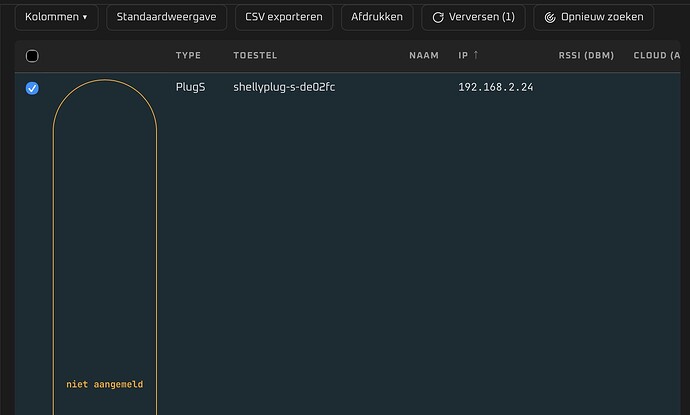The image size is (690, 415).
Task: Select the PlugS type cell
Action: (191, 87)
